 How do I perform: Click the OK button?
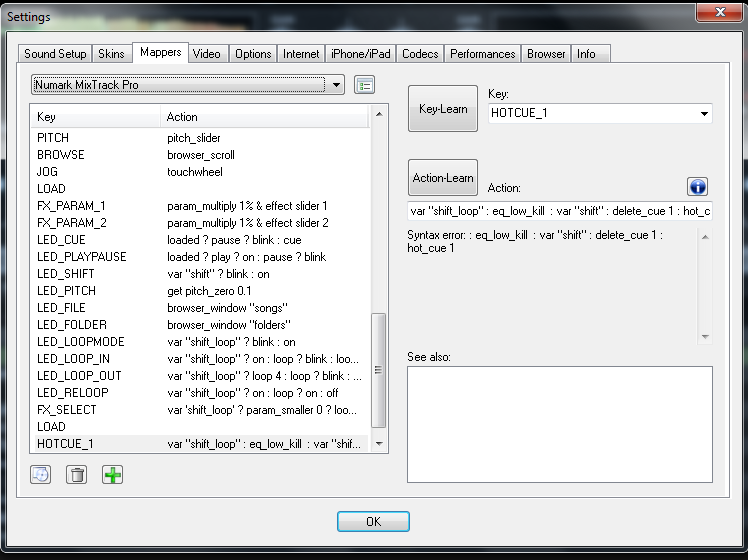click(373, 521)
